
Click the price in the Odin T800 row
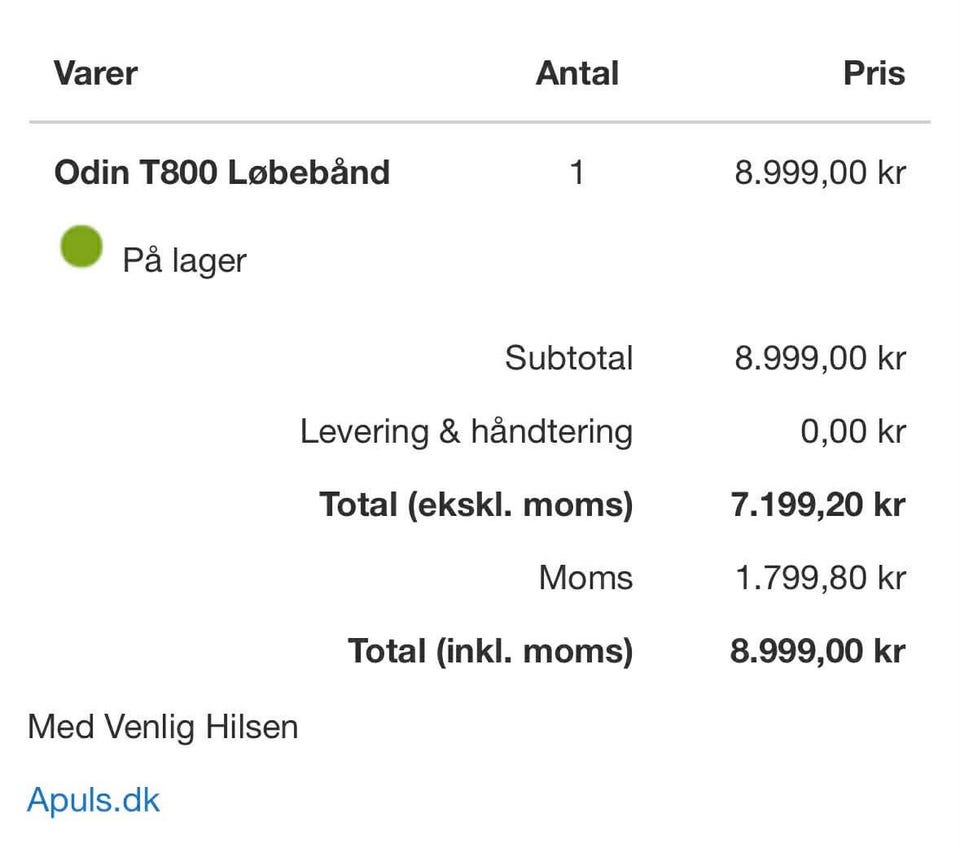point(820,173)
